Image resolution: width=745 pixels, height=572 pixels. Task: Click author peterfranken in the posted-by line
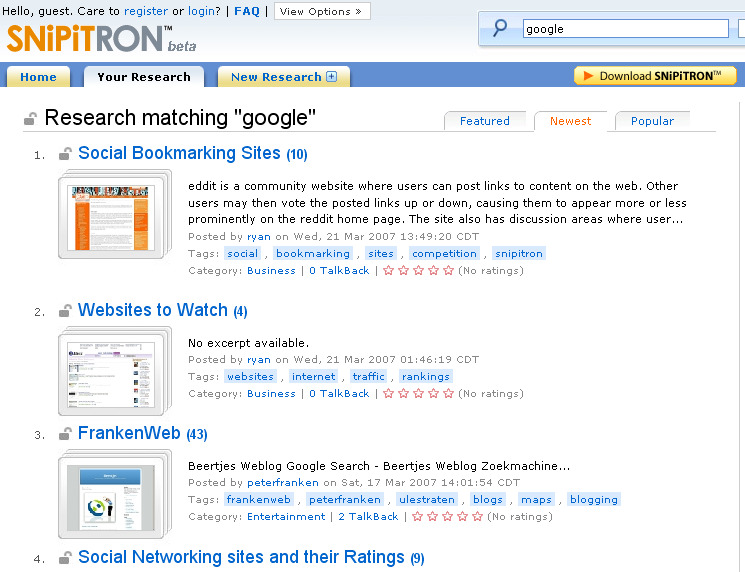click(x=283, y=483)
